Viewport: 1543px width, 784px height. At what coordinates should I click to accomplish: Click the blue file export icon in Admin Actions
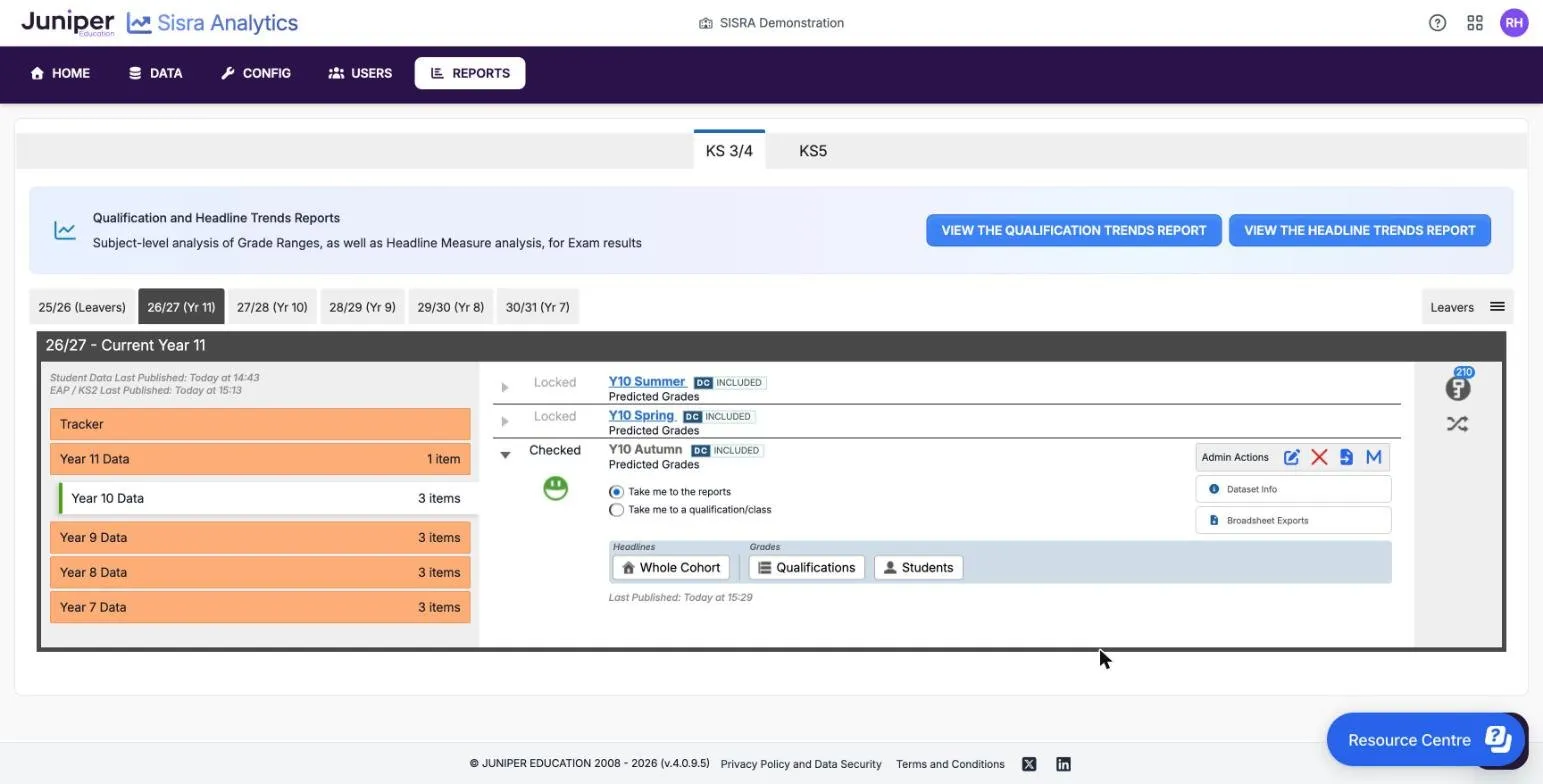click(x=1346, y=457)
